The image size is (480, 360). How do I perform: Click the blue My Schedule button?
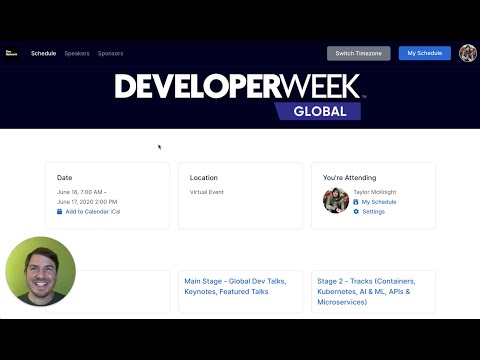[x=425, y=53]
